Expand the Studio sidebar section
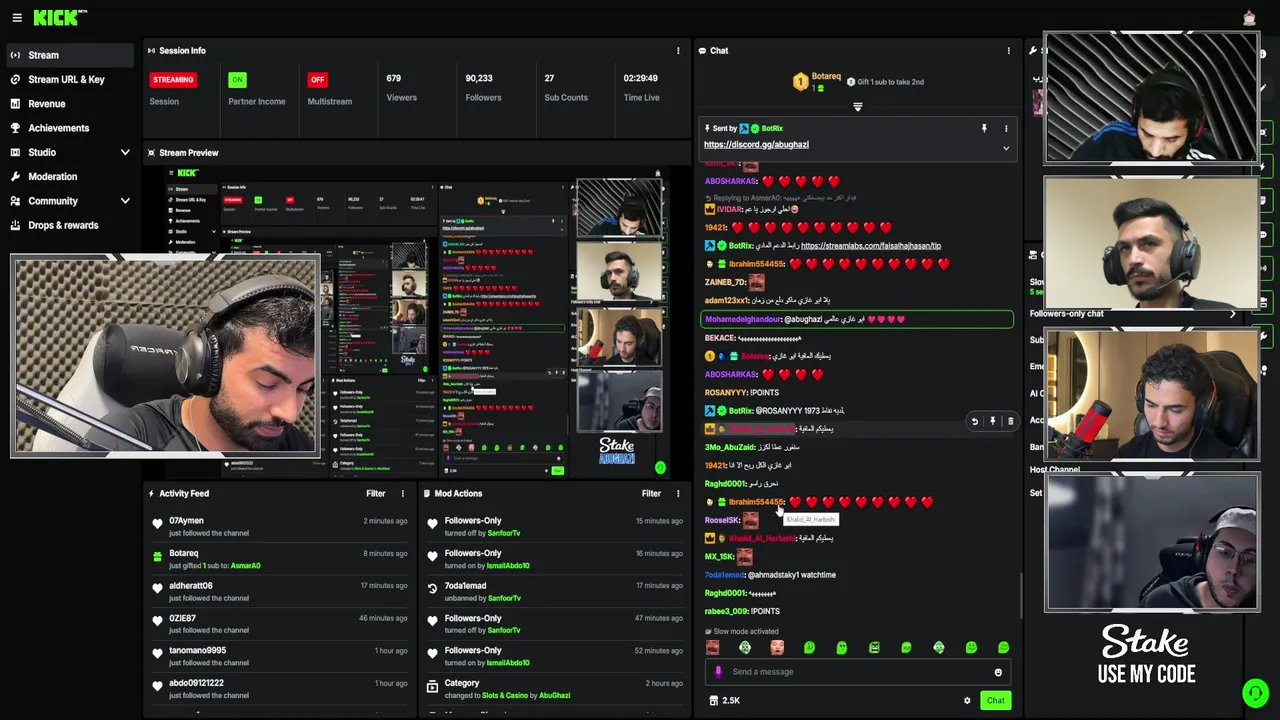 coord(125,153)
